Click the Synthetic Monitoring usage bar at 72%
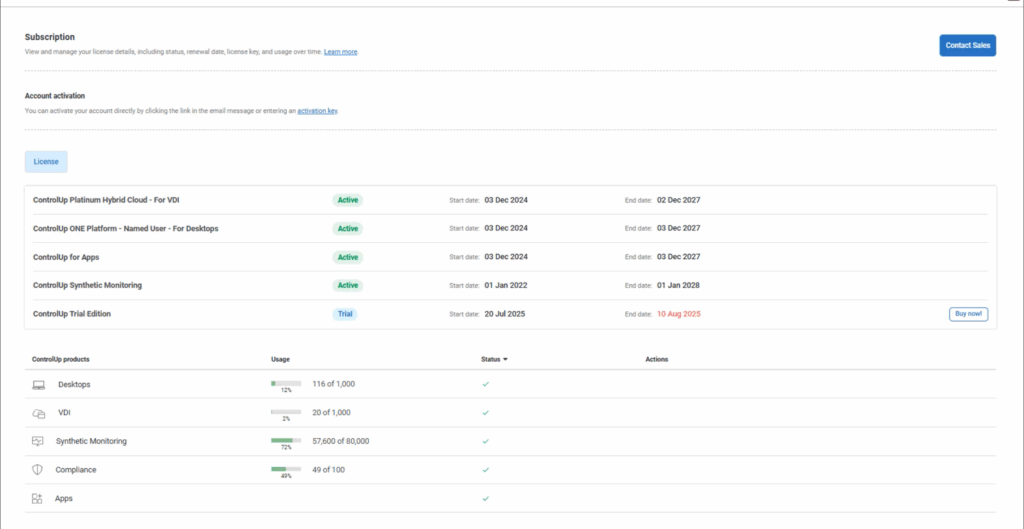Viewport: 1024px width, 529px height. pos(286,441)
